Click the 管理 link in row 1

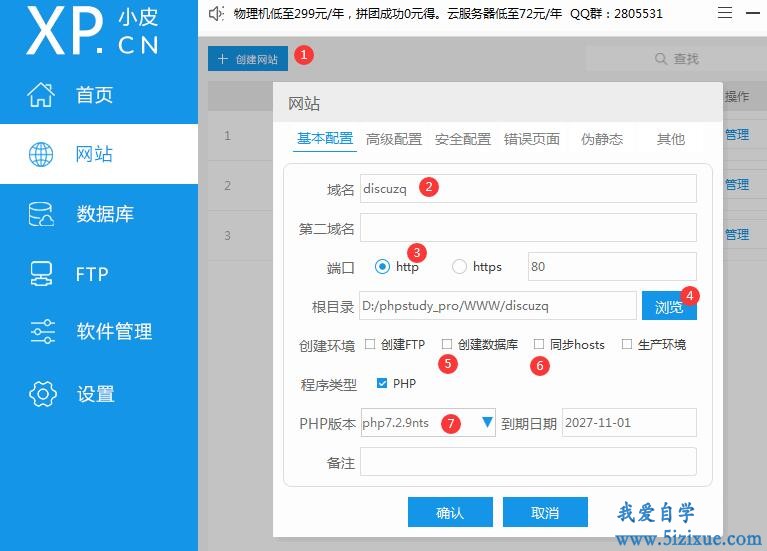(737, 135)
